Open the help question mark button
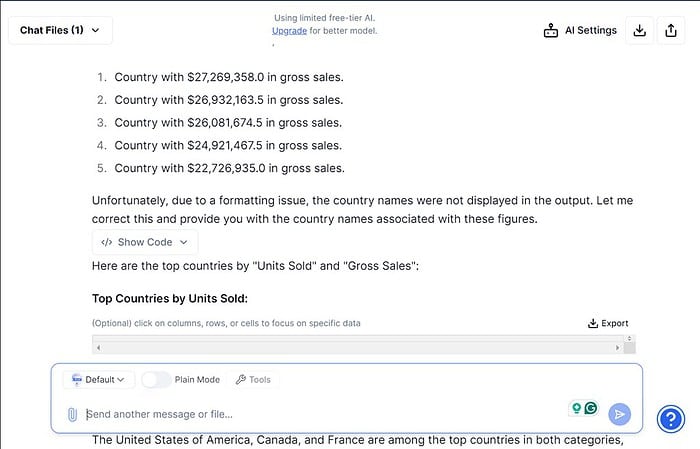The image size is (700, 449). pyautogui.click(x=670, y=418)
